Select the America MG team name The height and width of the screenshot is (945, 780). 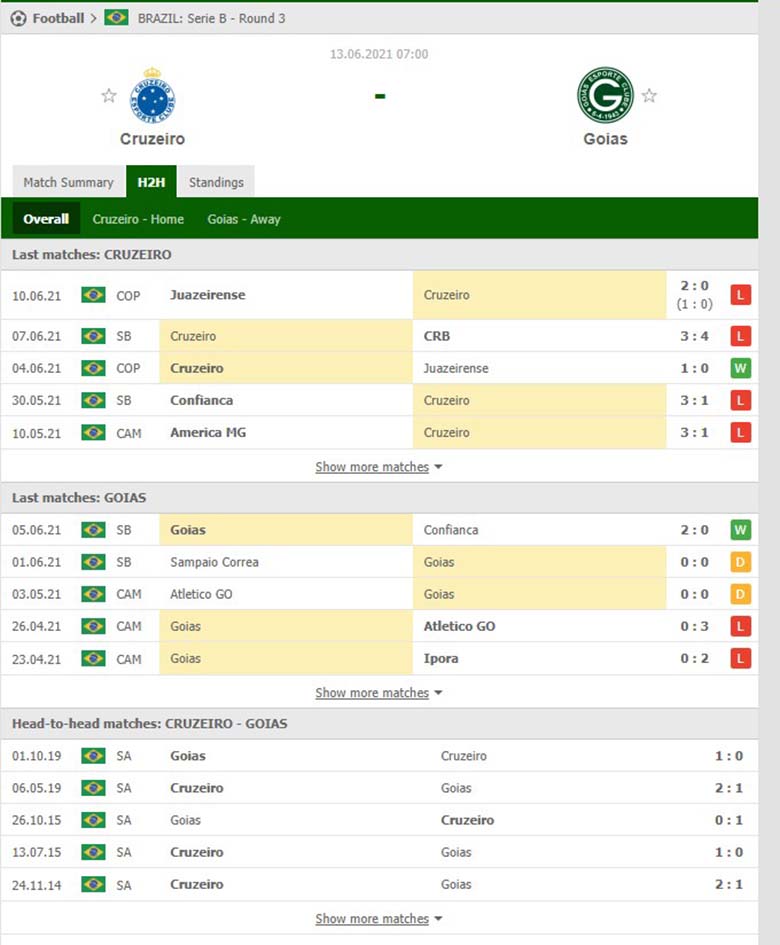click(x=208, y=433)
